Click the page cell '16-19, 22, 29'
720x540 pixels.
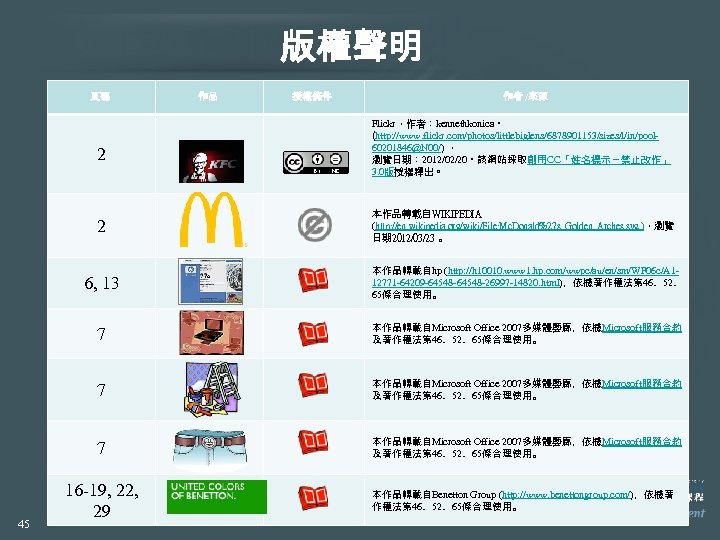[x=101, y=500]
